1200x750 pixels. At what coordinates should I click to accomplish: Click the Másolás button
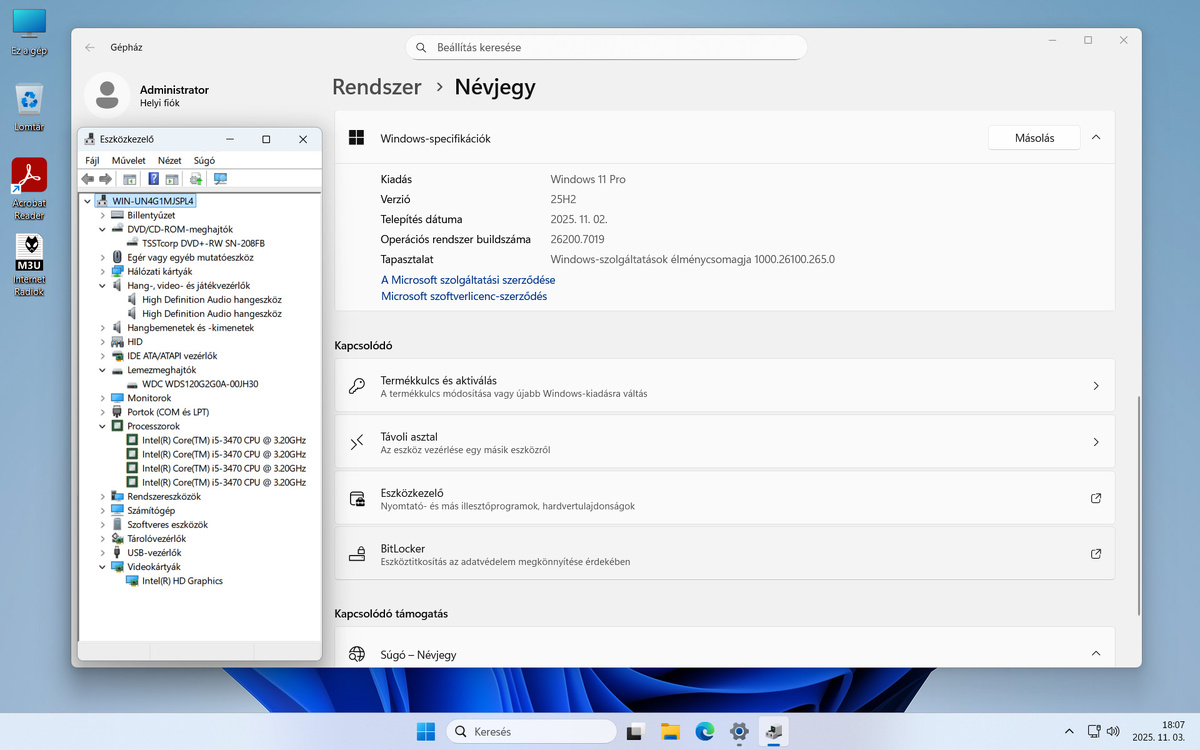pos(1034,138)
